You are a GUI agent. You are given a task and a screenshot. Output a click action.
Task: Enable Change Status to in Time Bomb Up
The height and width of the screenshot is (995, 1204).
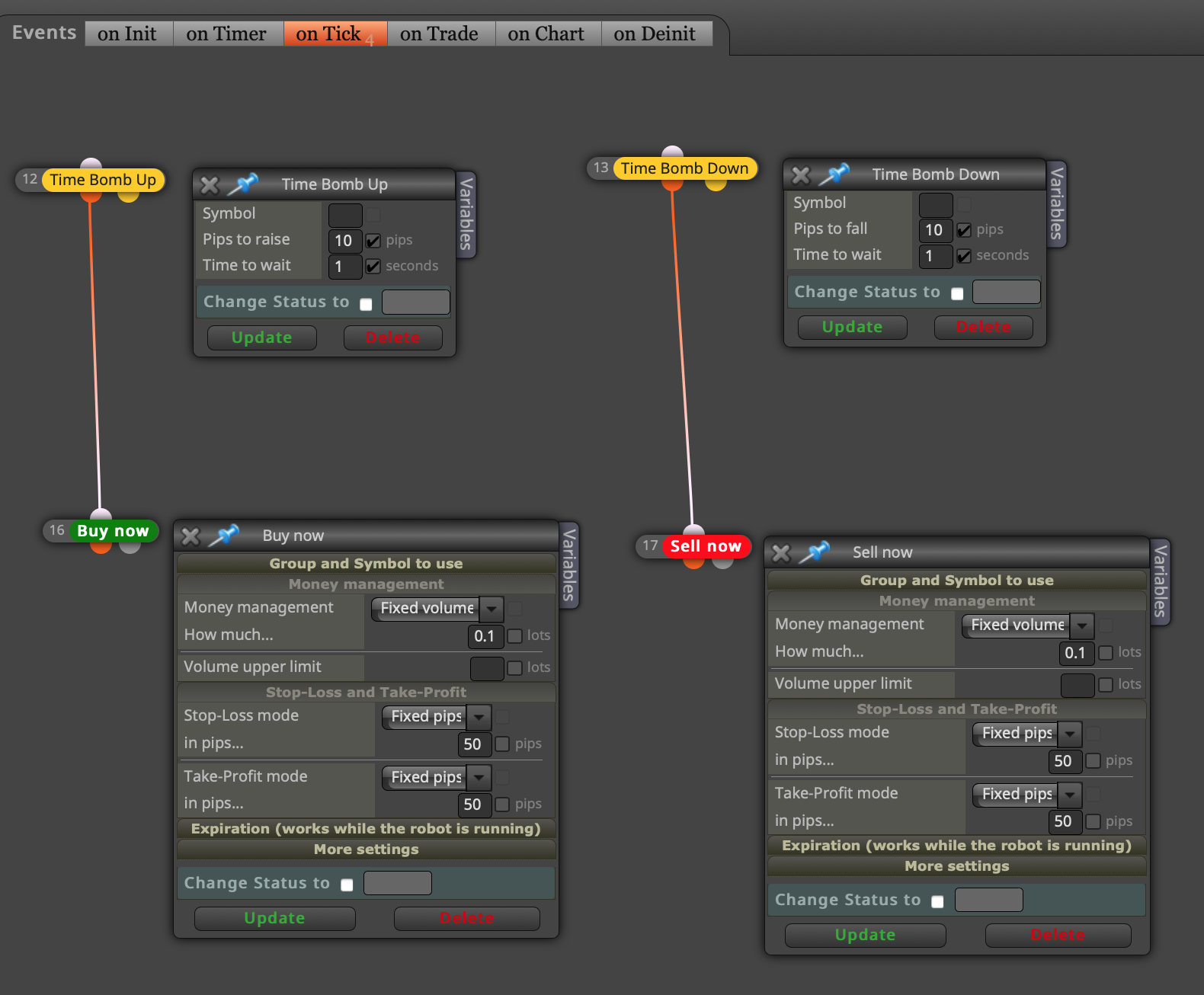click(x=366, y=304)
